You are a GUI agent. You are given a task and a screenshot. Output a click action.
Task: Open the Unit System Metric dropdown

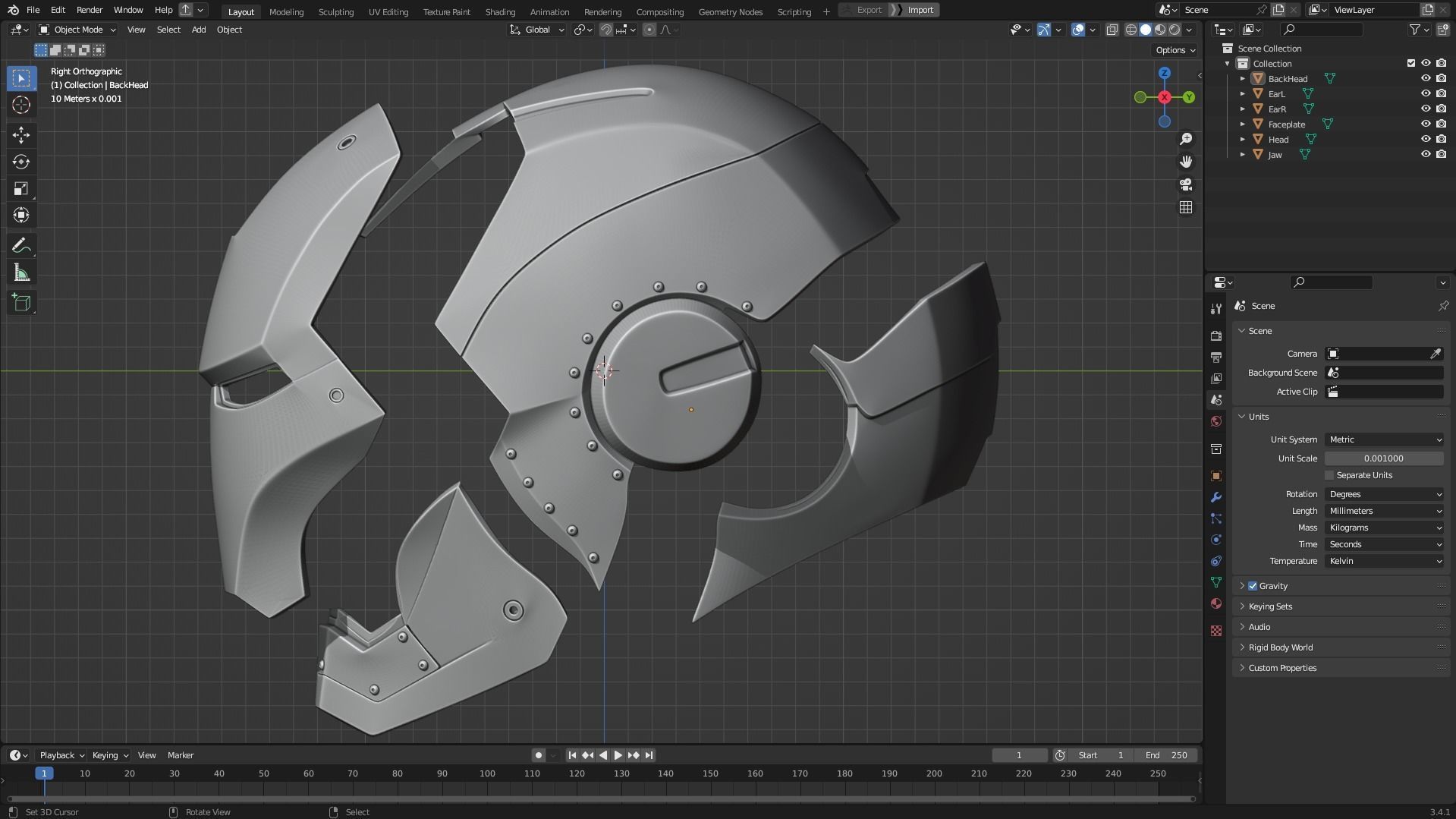coord(1385,439)
